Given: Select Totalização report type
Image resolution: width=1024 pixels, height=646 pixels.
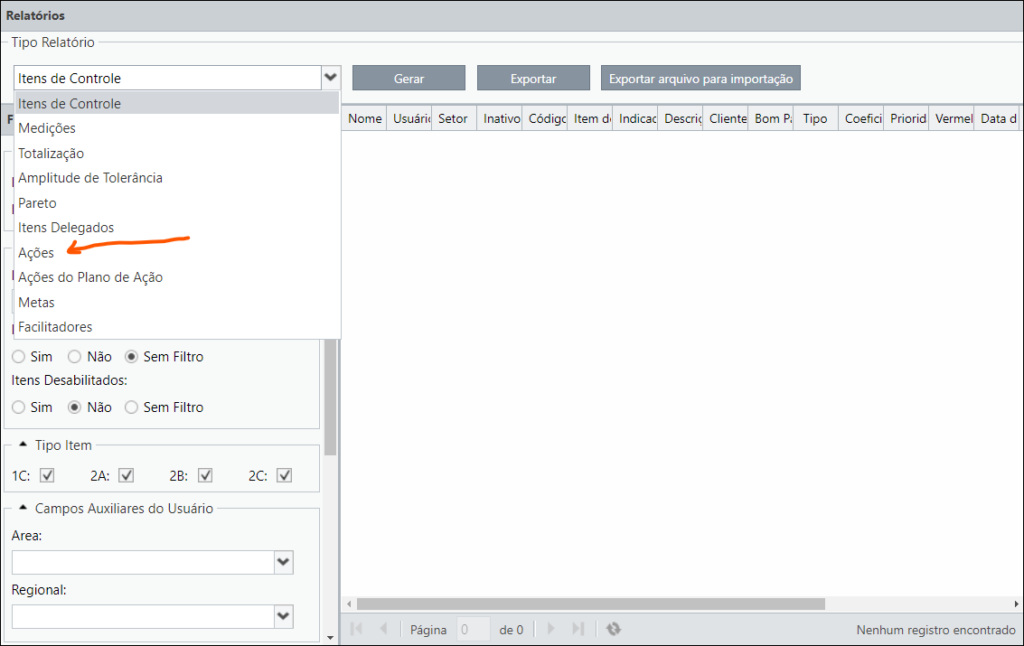Looking at the screenshot, I should click(x=176, y=153).
